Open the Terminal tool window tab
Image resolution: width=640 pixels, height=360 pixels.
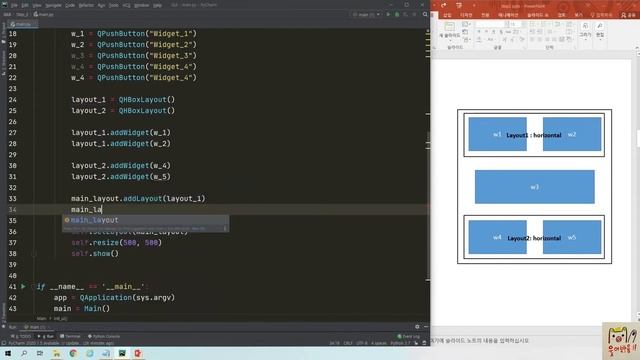coord(70,336)
